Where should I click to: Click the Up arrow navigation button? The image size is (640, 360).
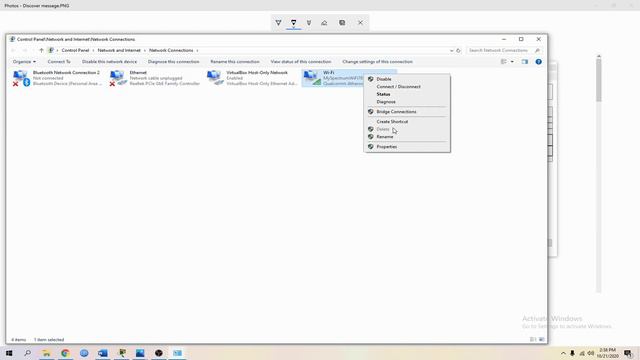pos(41,50)
